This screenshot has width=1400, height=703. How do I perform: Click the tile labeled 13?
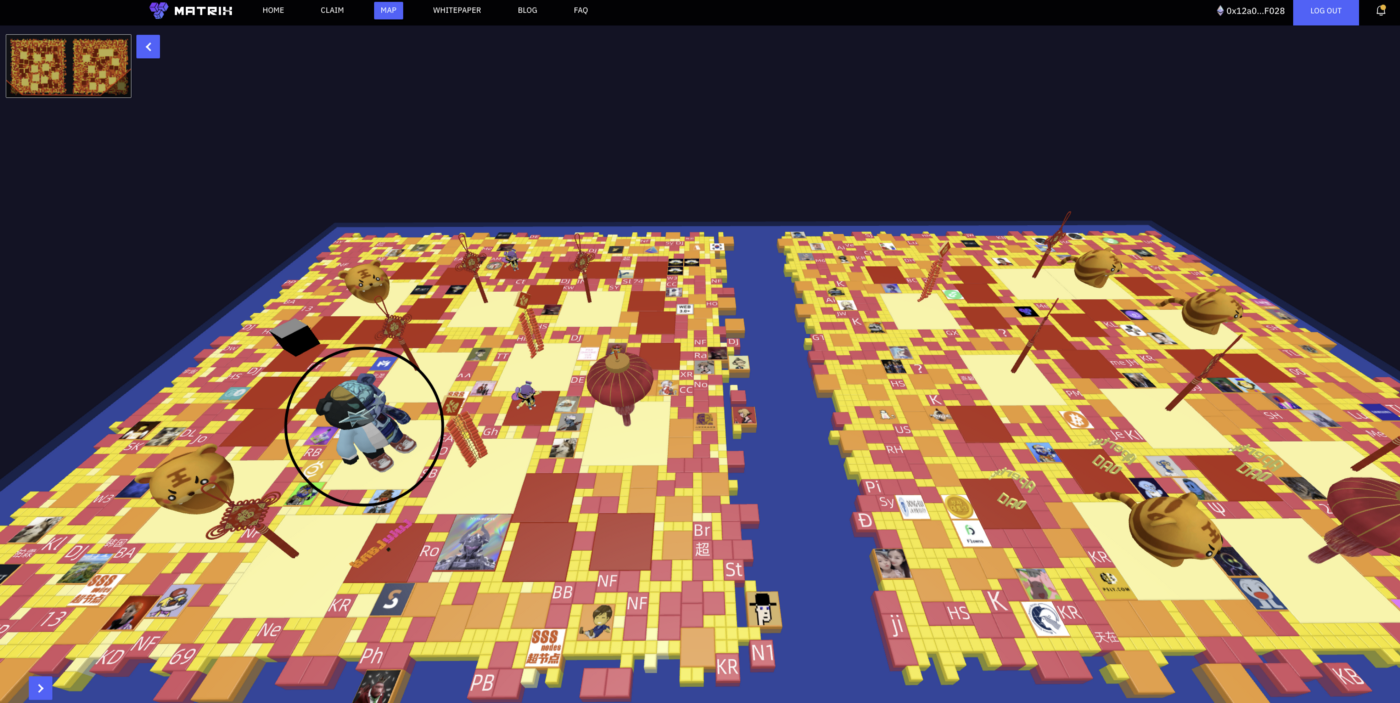click(x=52, y=619)
